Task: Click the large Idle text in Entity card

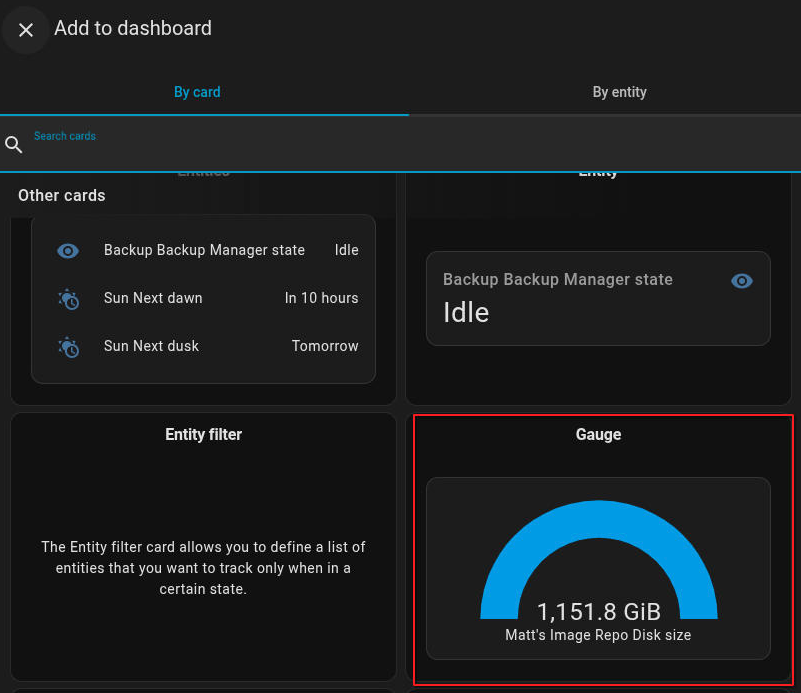Action: pyautogui.click(x=466, y=313)
